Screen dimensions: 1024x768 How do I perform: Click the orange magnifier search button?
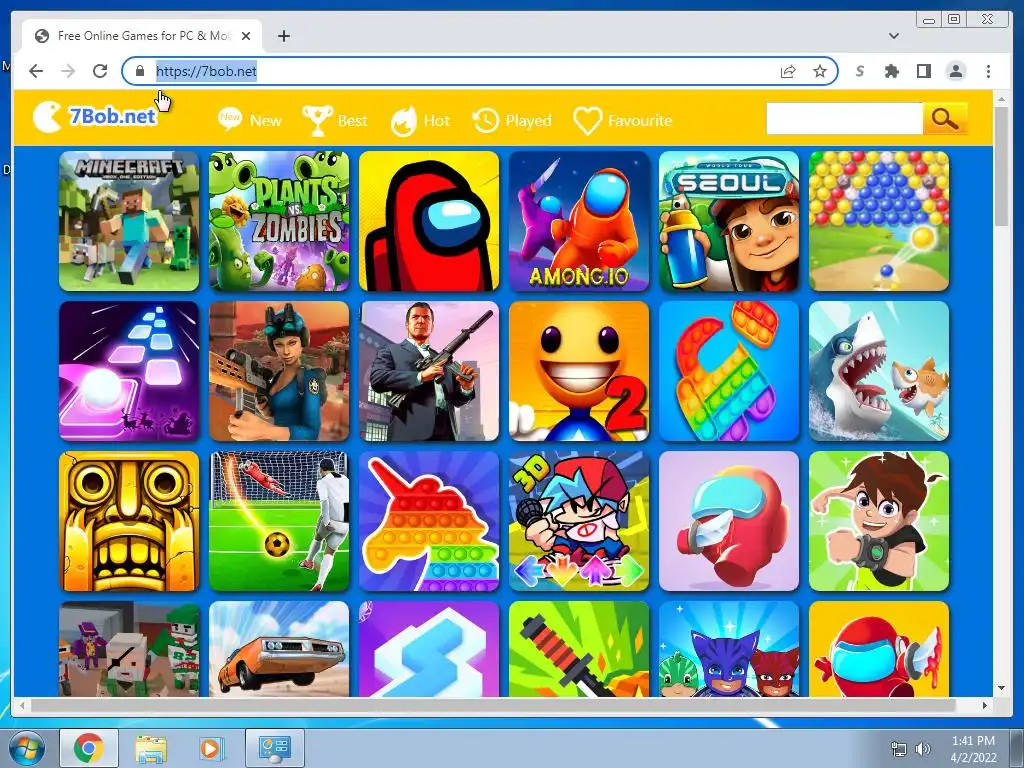944,119
